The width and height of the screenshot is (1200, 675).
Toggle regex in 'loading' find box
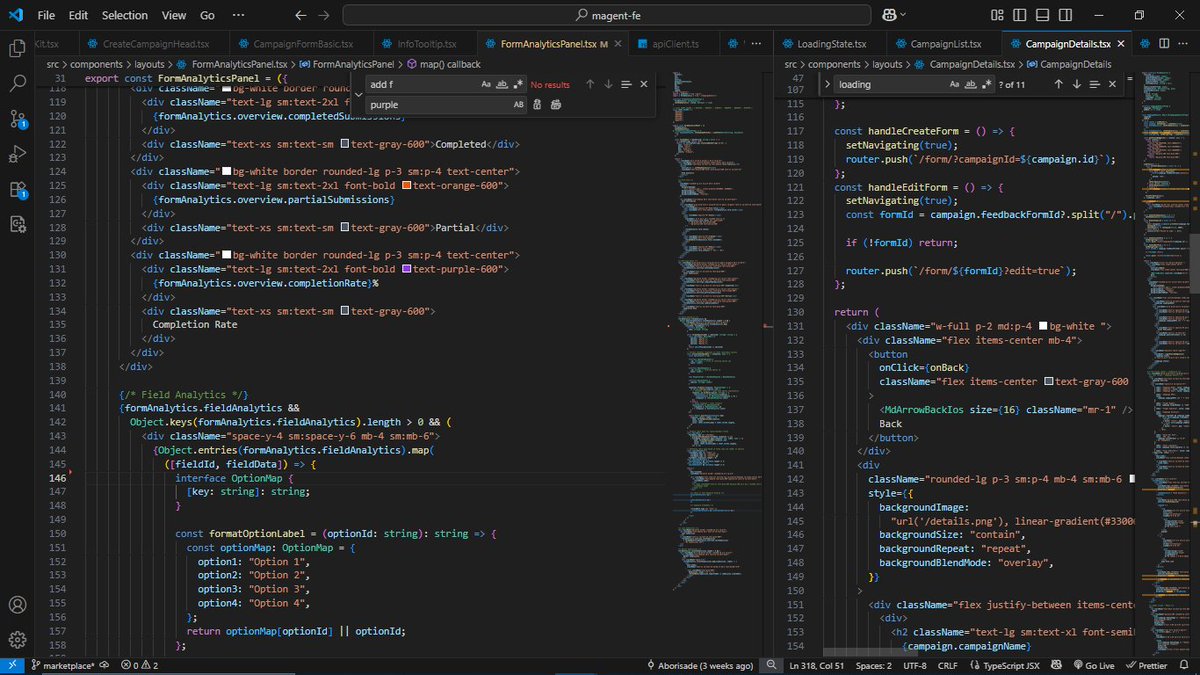click(x=987, y=85)
